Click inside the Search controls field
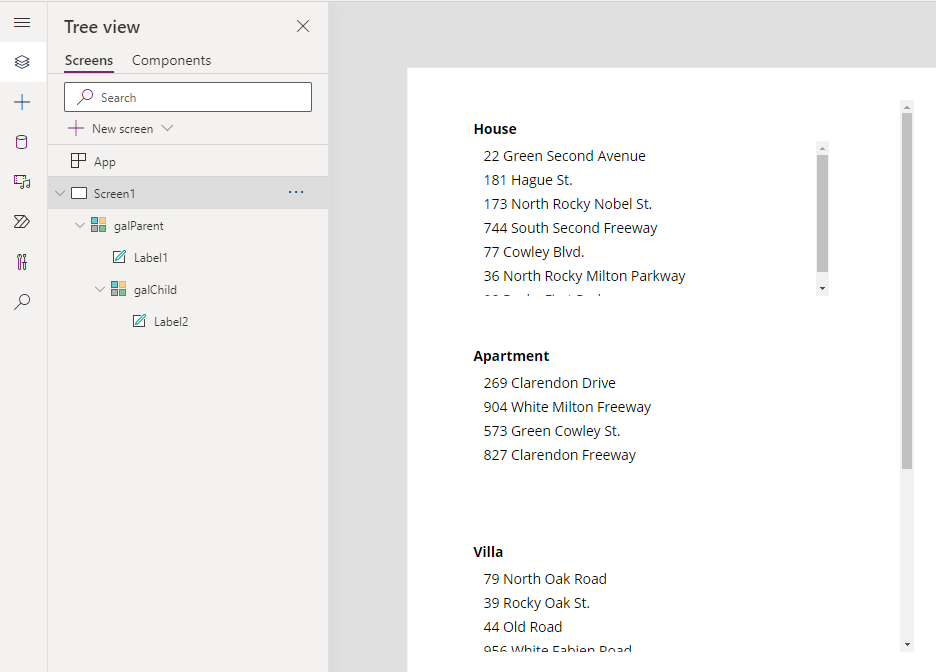The width and height of the screenshot is (936, 672). (187, 96)
